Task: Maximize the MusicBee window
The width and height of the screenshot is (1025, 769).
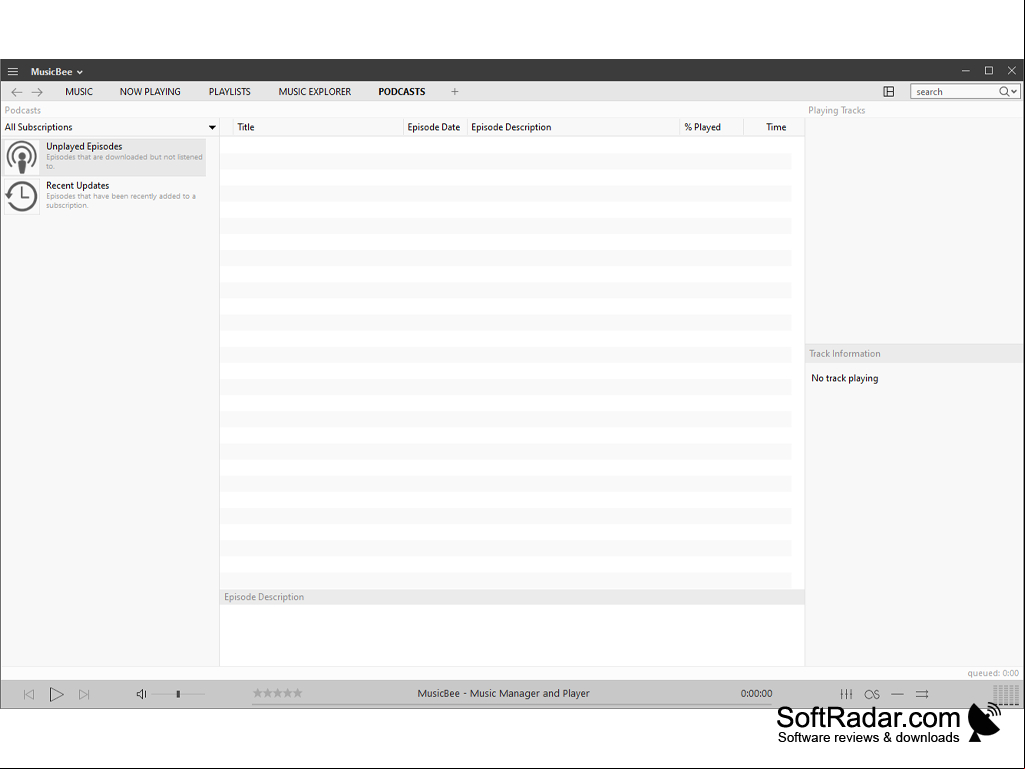Action: tap(988, 71)
